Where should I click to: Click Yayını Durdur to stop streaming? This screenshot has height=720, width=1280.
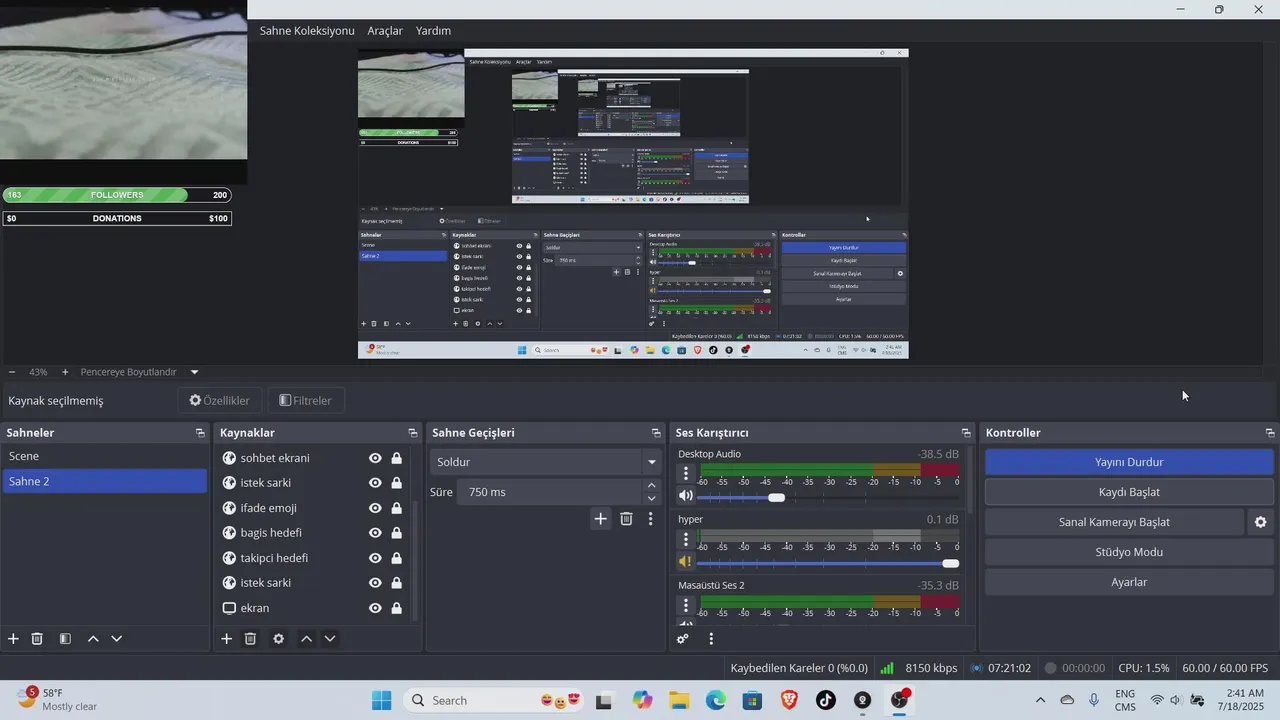click(x=1129, y=462)
